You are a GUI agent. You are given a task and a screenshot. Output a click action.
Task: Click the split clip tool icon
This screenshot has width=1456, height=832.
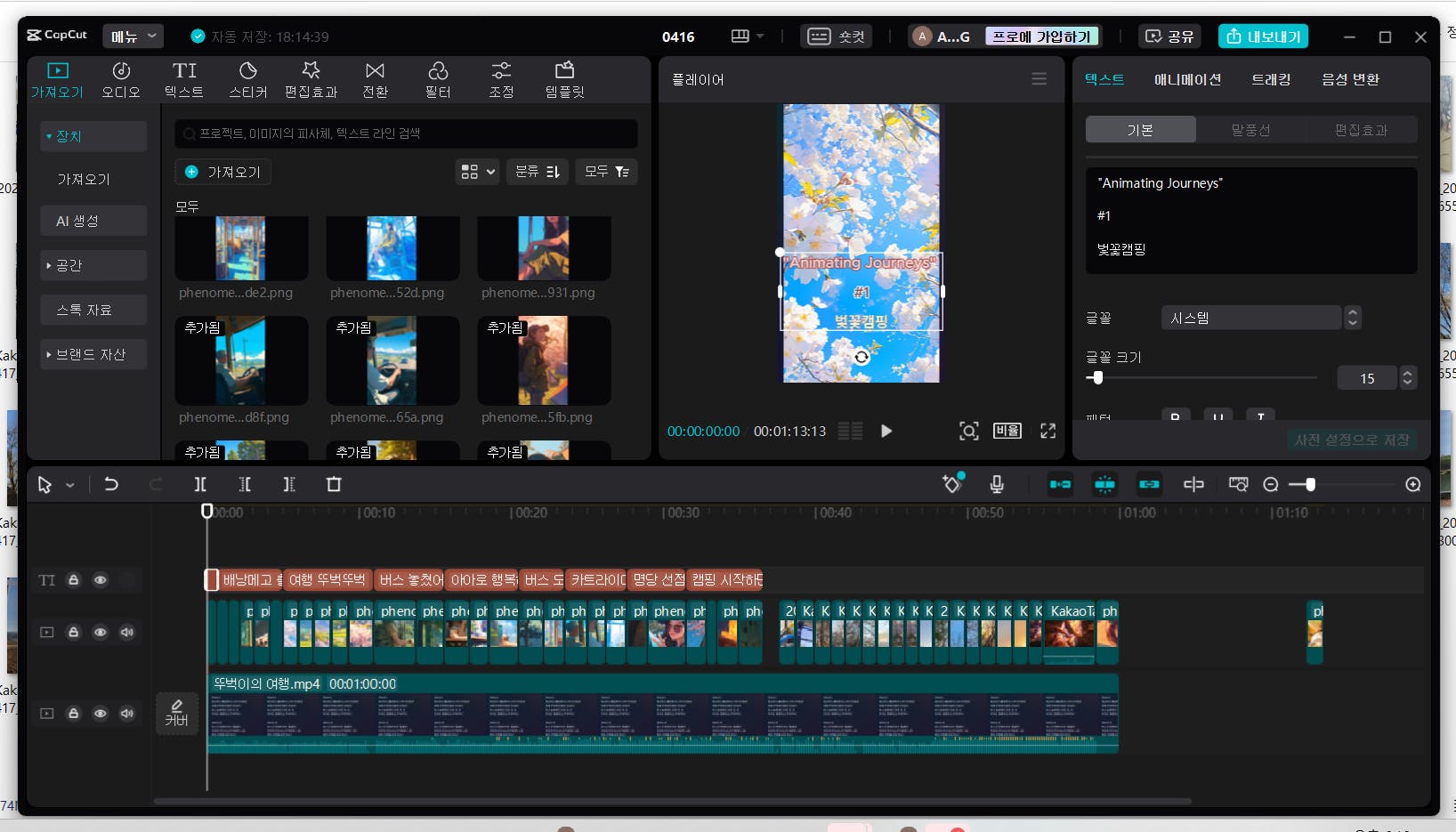click(200, 484)
